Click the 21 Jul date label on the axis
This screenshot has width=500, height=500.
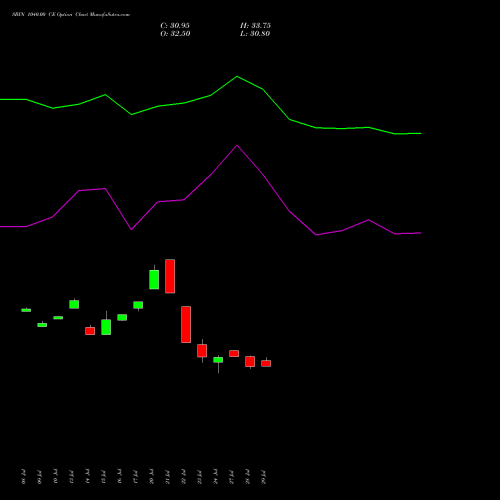coord(168,477)
